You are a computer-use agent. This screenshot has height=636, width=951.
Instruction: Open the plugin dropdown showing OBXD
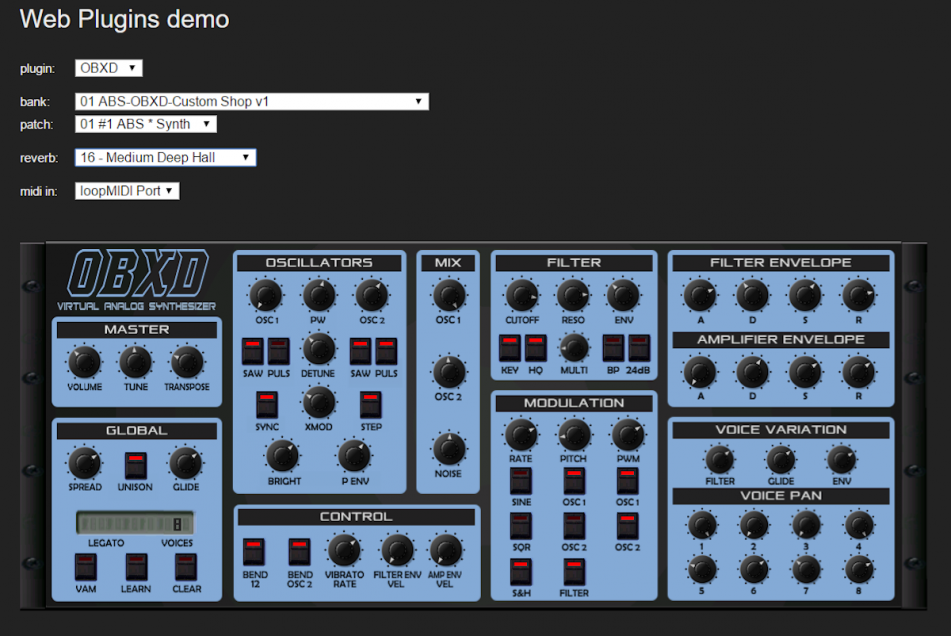[x=109, y=68]
